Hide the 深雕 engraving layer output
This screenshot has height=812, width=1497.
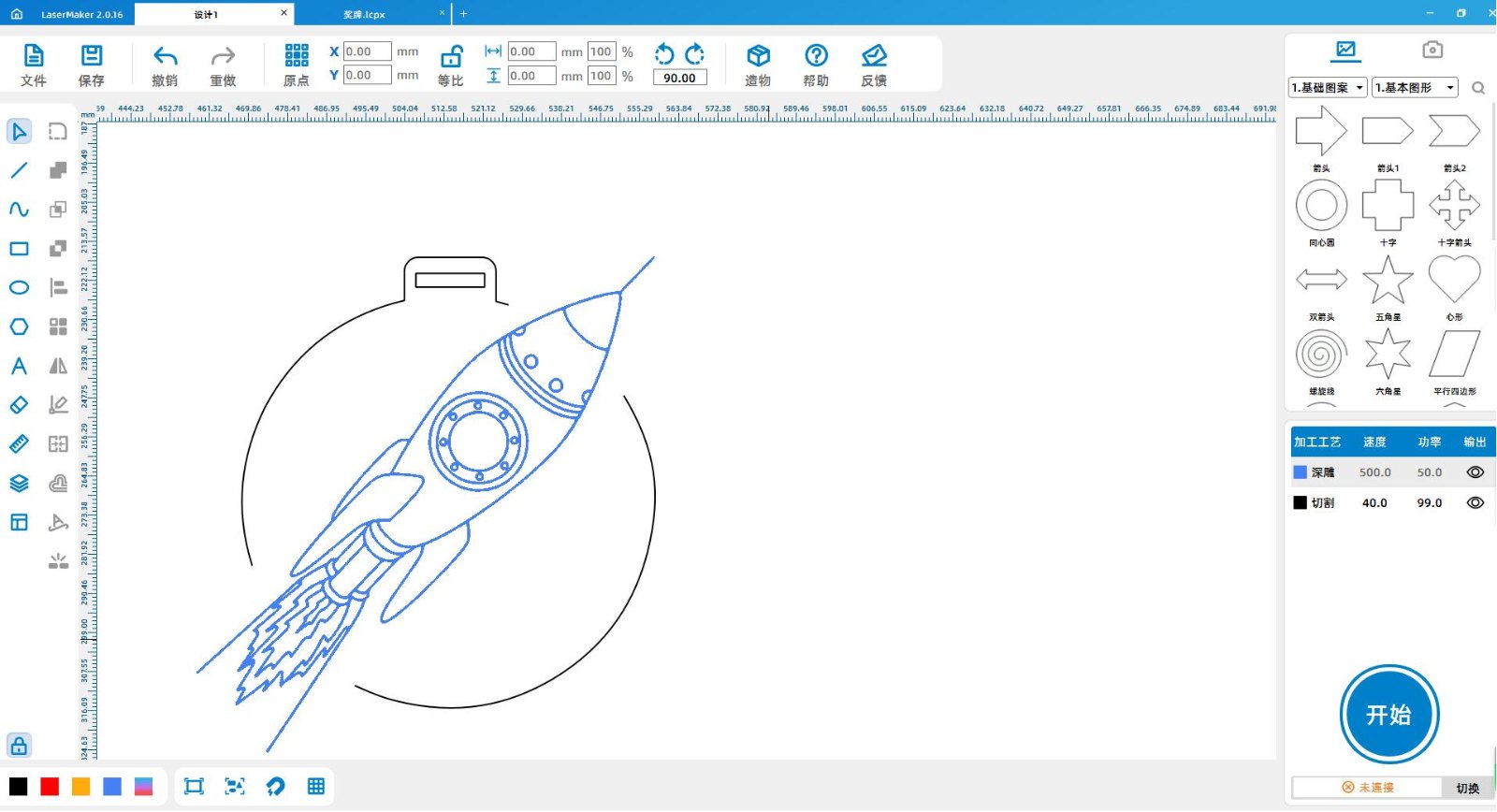[1475, 472]
